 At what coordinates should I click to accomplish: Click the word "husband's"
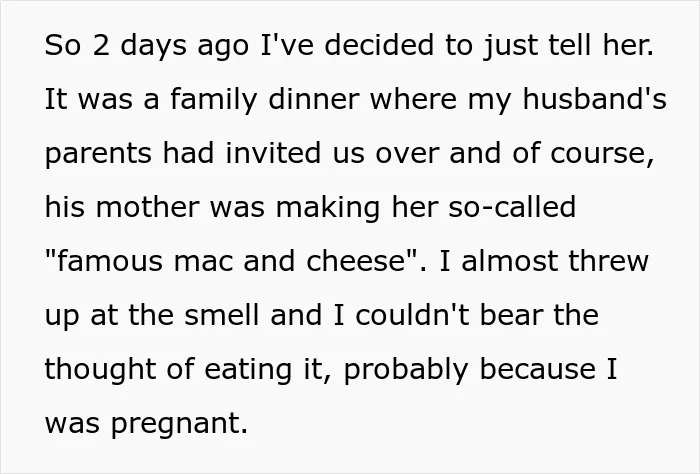[594, 98]
